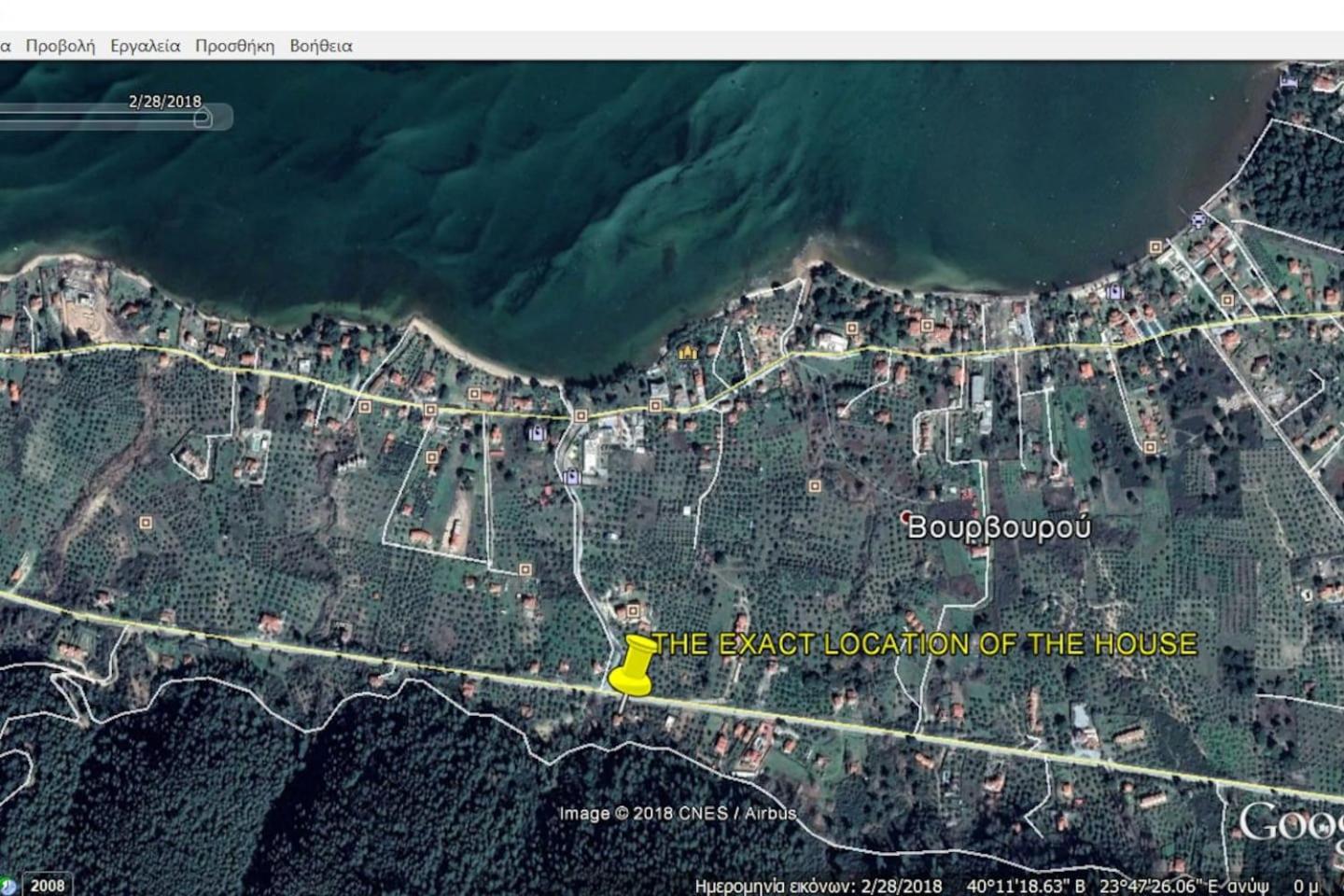Open the Εργαλεία menu

[x=145, y=46]
